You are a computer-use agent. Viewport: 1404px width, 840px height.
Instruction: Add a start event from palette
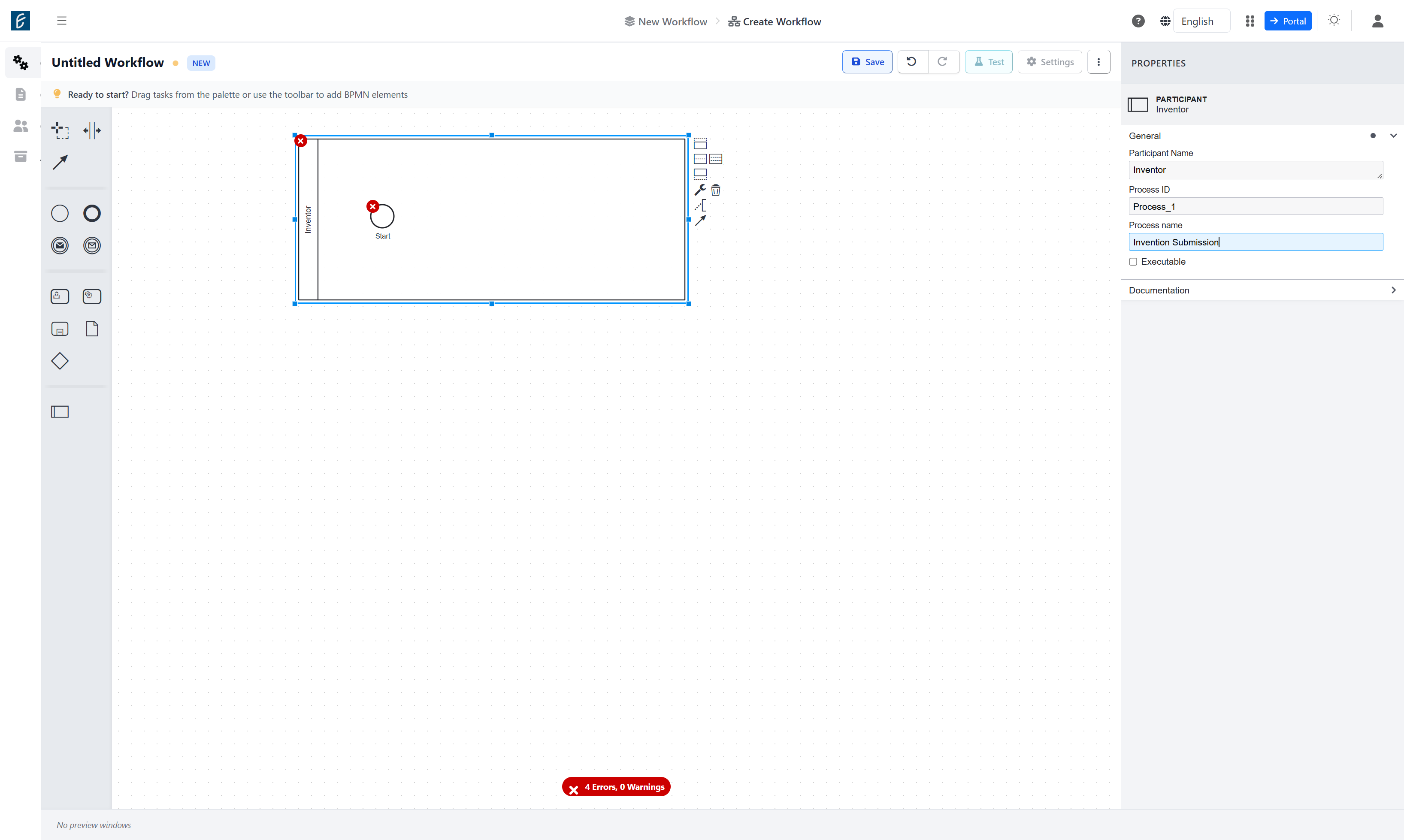pos(60,213)
